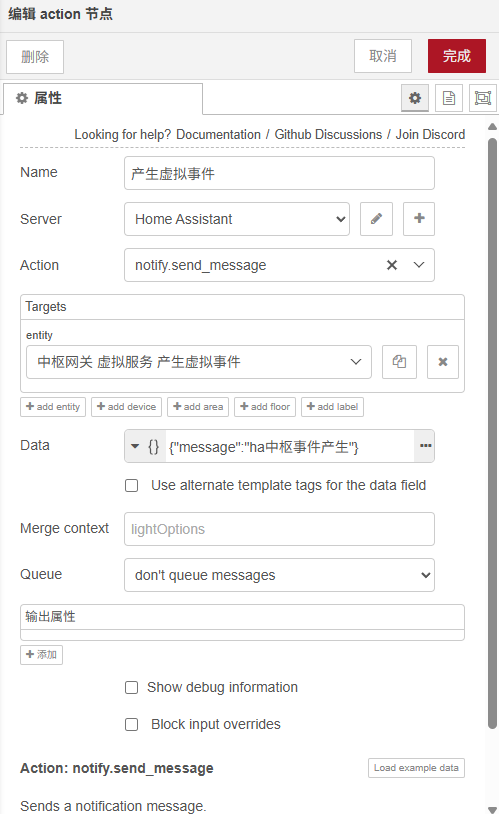Click the red 完成 button
Image resolution: width=499 pixels, height=814 pixels.
coord(457,56)
